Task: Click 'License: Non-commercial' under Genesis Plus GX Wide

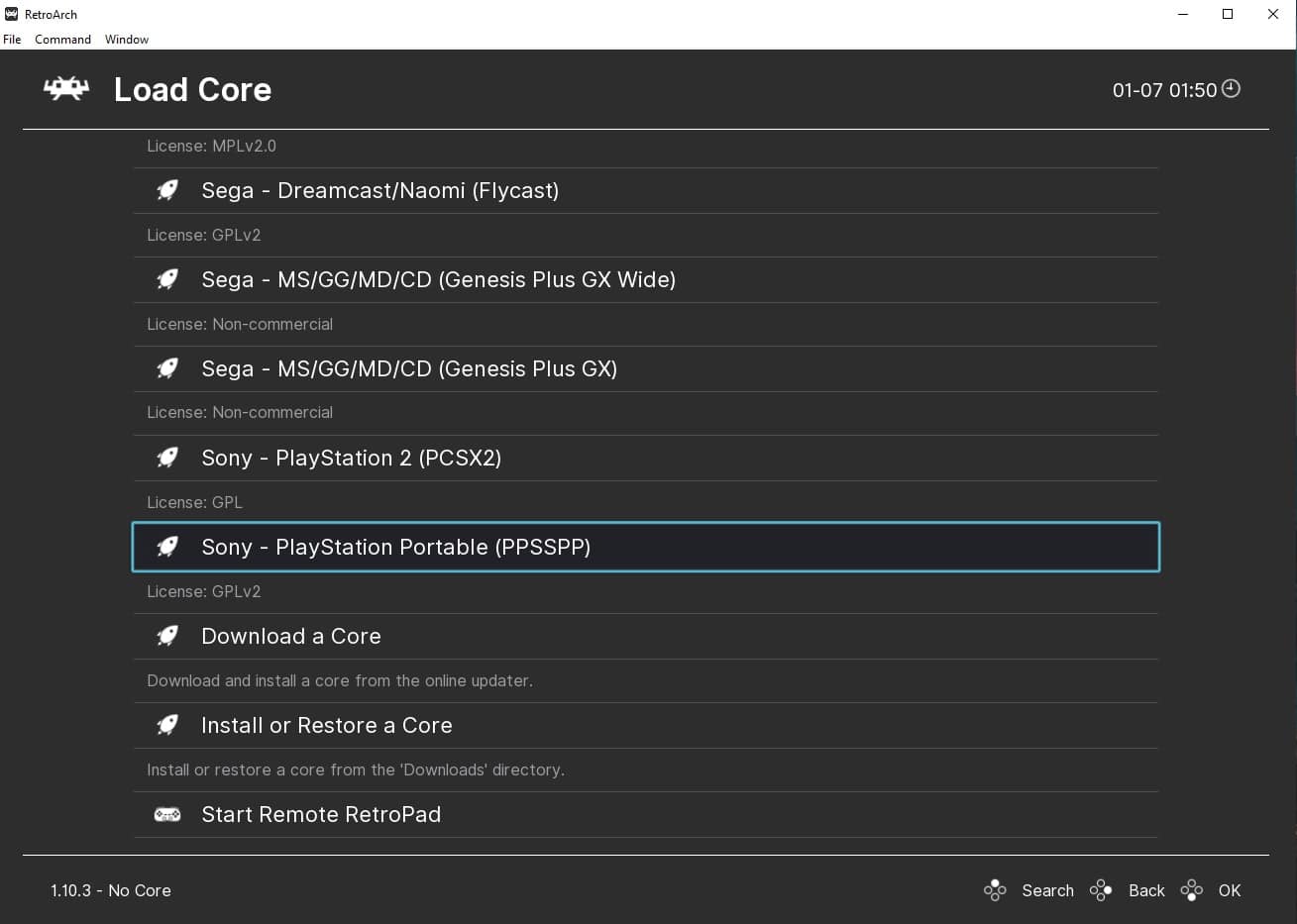Action: (x=240, y=324)
